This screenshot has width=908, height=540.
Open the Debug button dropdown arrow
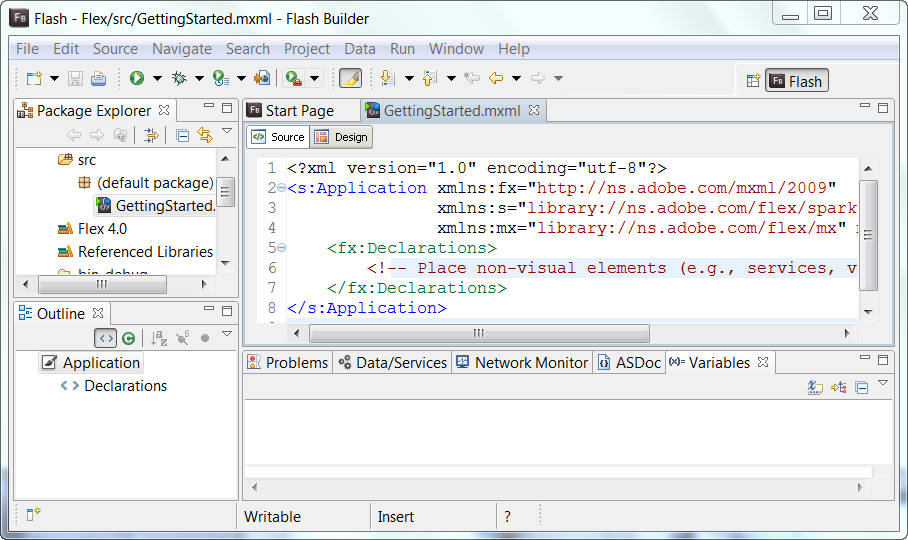pyautogui.click(x=199, y=78)
